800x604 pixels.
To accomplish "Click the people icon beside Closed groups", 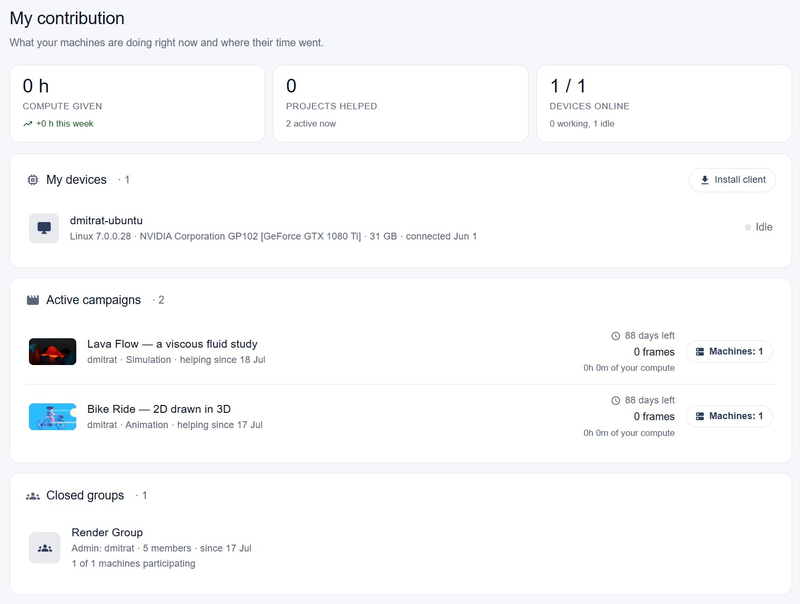I will click(33, 496).
